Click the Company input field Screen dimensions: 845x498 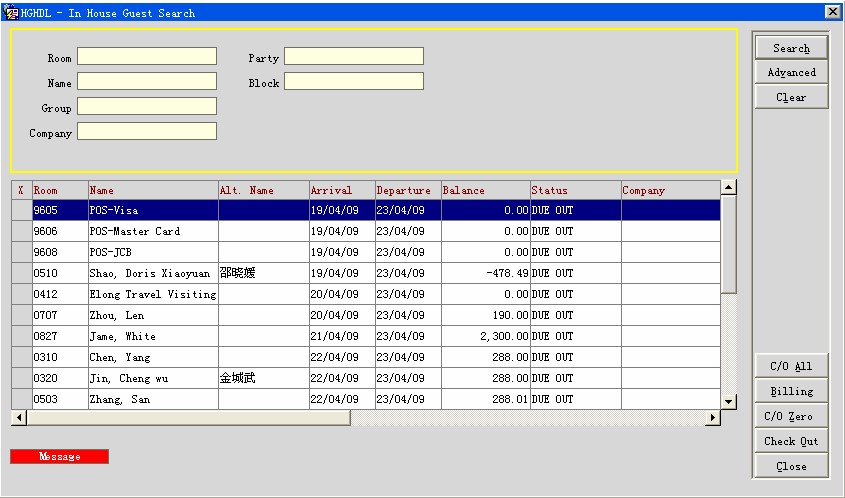coord(147,131)
